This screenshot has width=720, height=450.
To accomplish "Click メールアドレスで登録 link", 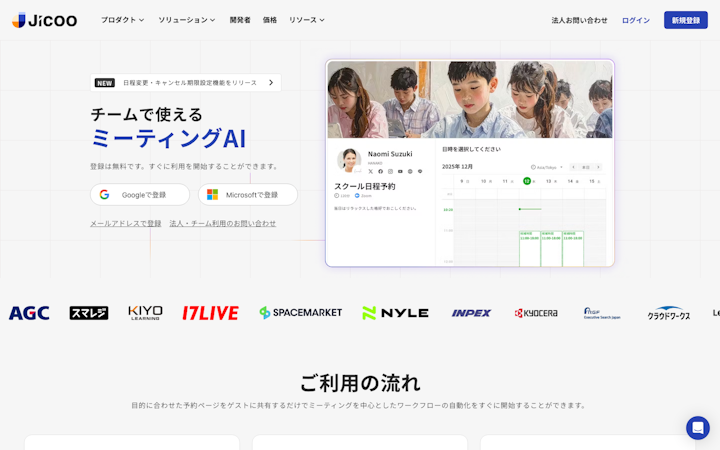I will (x=125, y=224).
